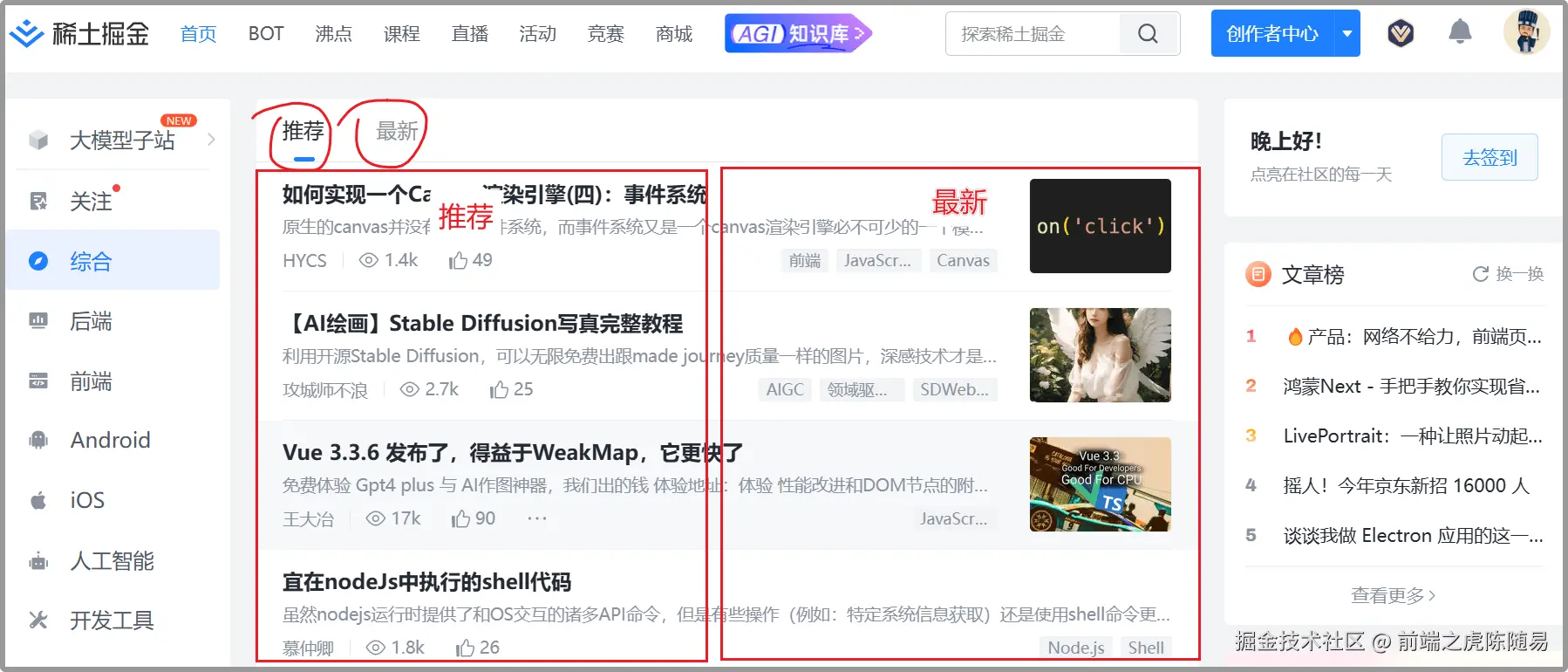Open ranked article 今年京东新招 16000 人

click(1406, 485)
